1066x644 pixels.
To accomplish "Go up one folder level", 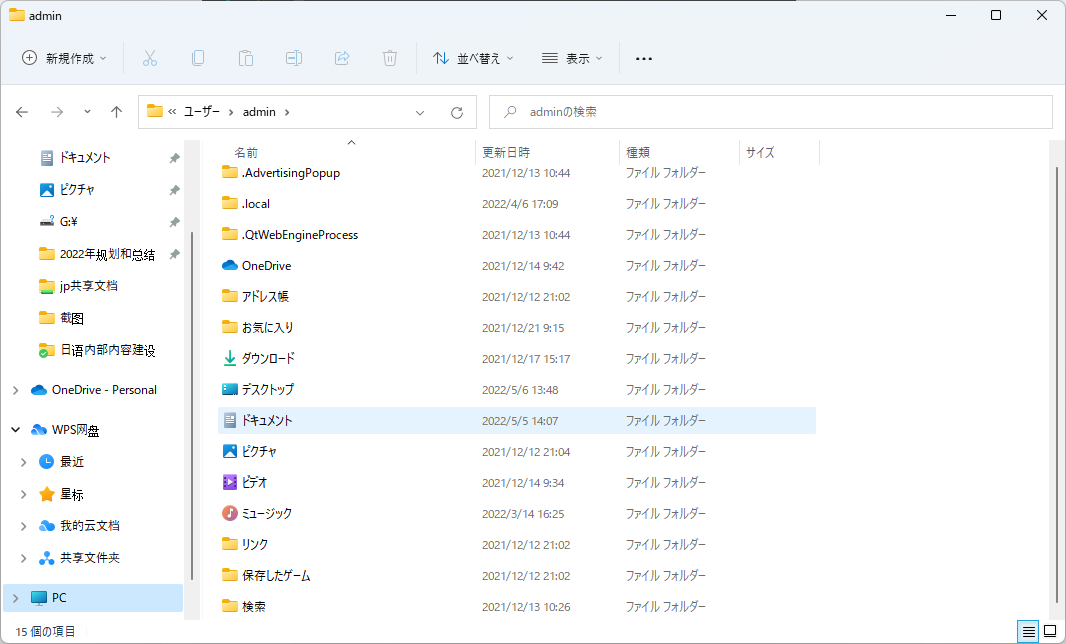I will pyautogui.click(x=116, y=113).
